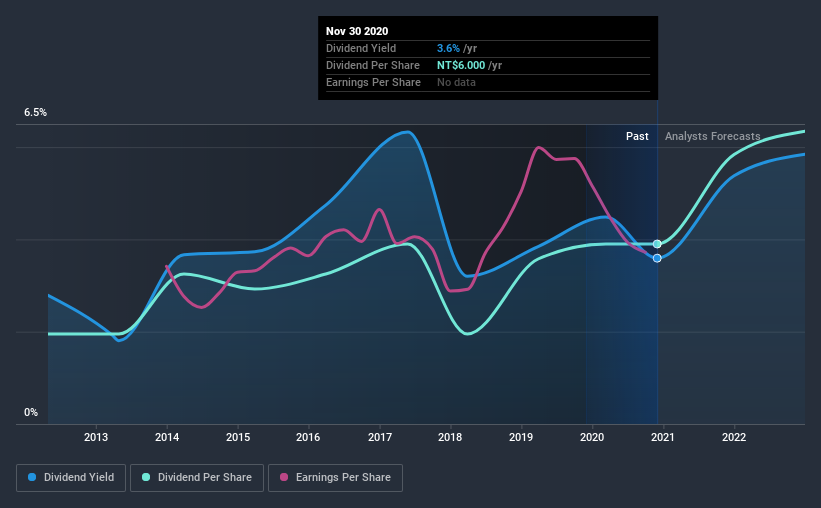Click the blue Dividend Yield legend dot
The width and height of the screenshot is (821, 508).
[x=32, y=477]
